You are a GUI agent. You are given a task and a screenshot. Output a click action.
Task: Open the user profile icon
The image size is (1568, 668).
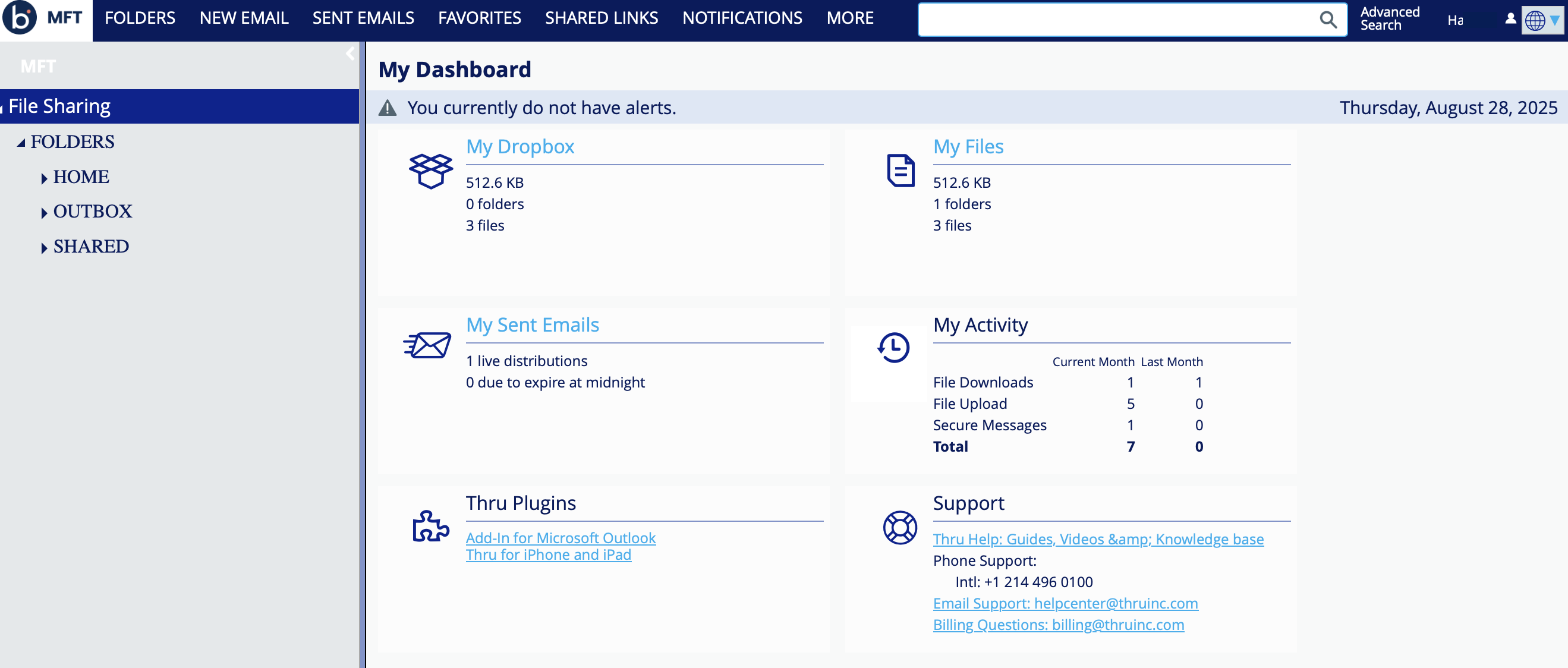coord(1511,19)
